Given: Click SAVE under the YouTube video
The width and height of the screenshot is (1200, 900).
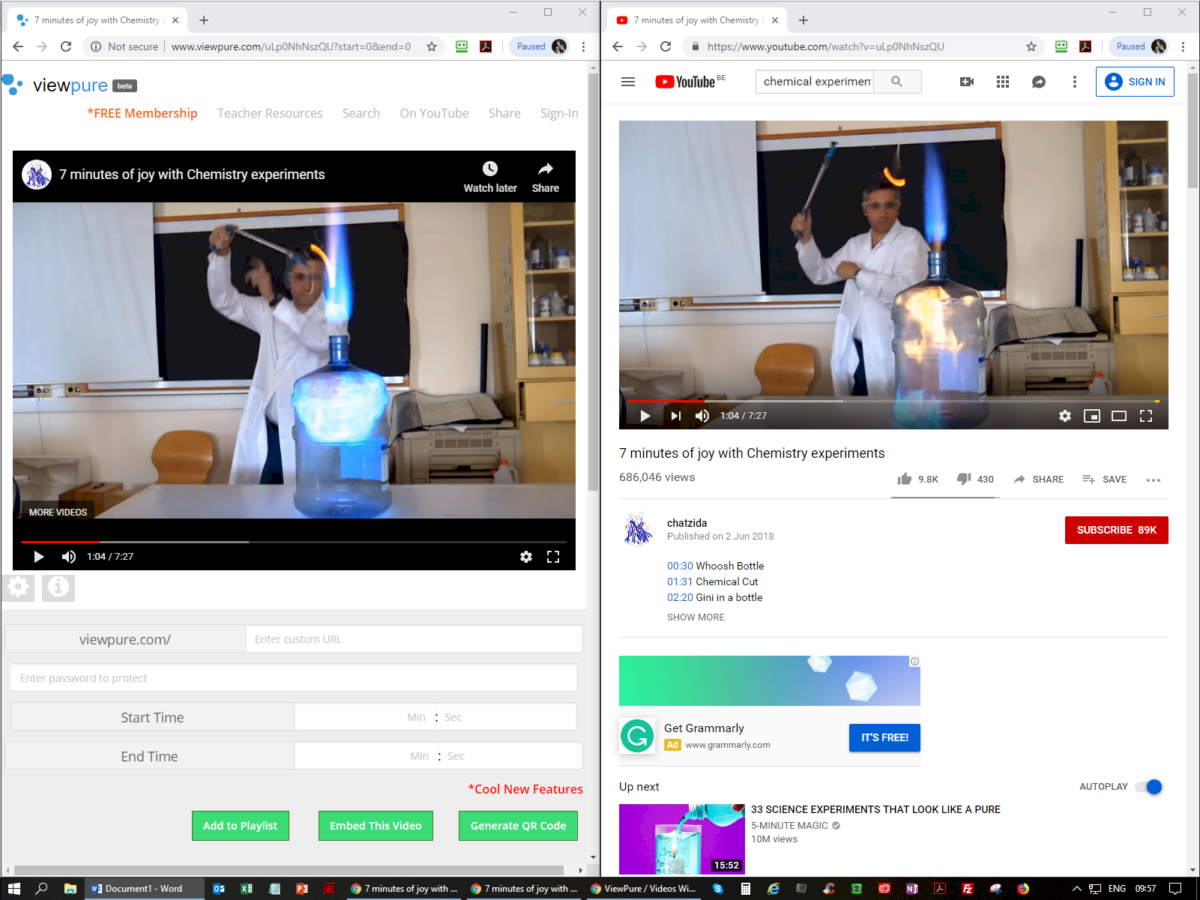Looking at the screenshot, I should coord(1104,479).
